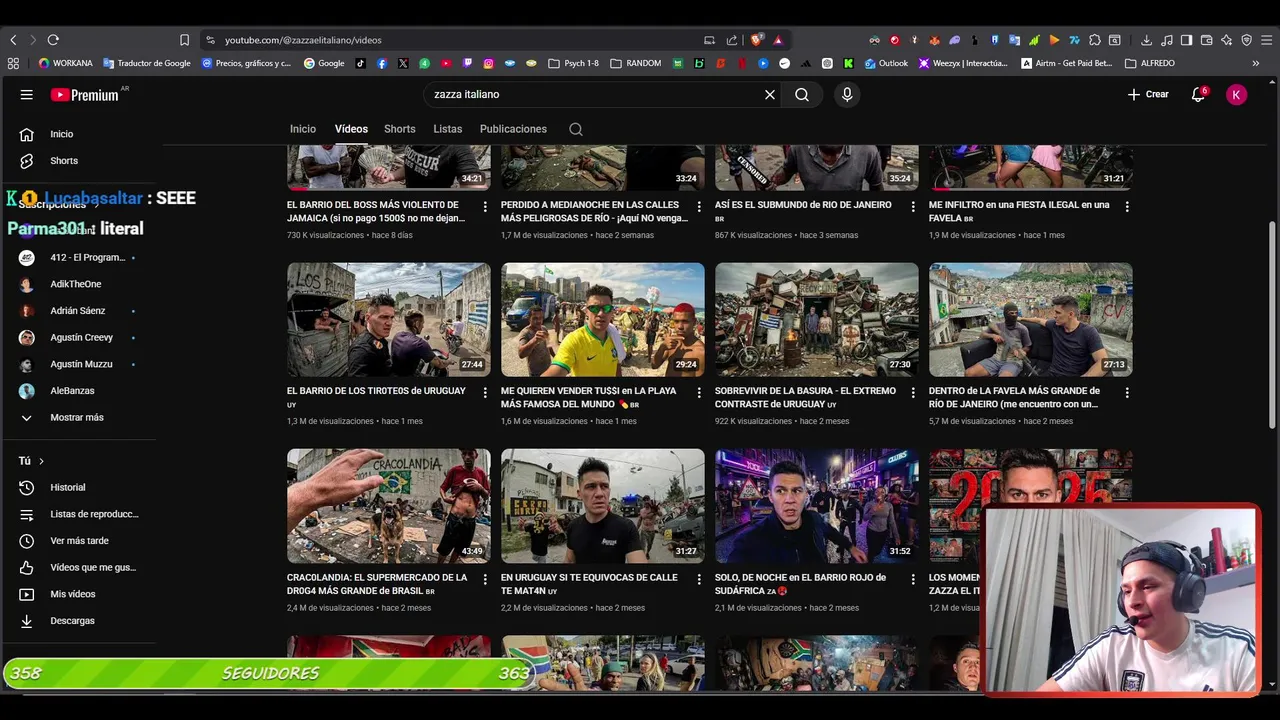Go back in the browser
The image size is (1280, 720).
(13, 40)
